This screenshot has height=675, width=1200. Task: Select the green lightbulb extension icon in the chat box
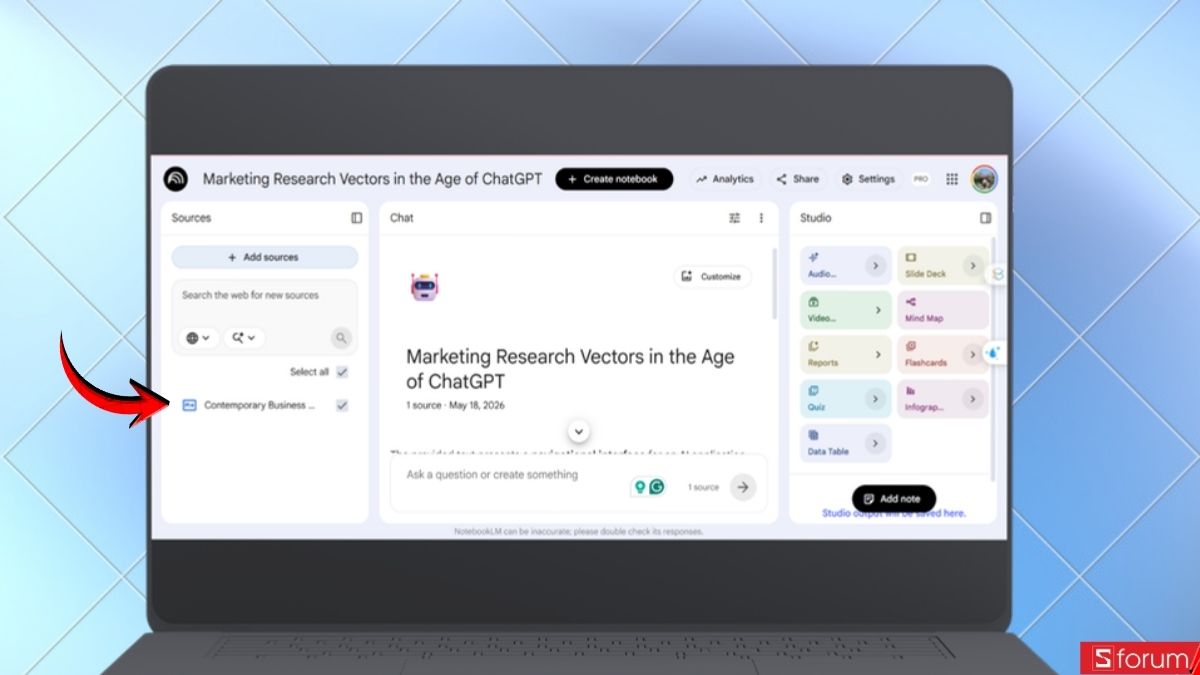click(638, 487)
